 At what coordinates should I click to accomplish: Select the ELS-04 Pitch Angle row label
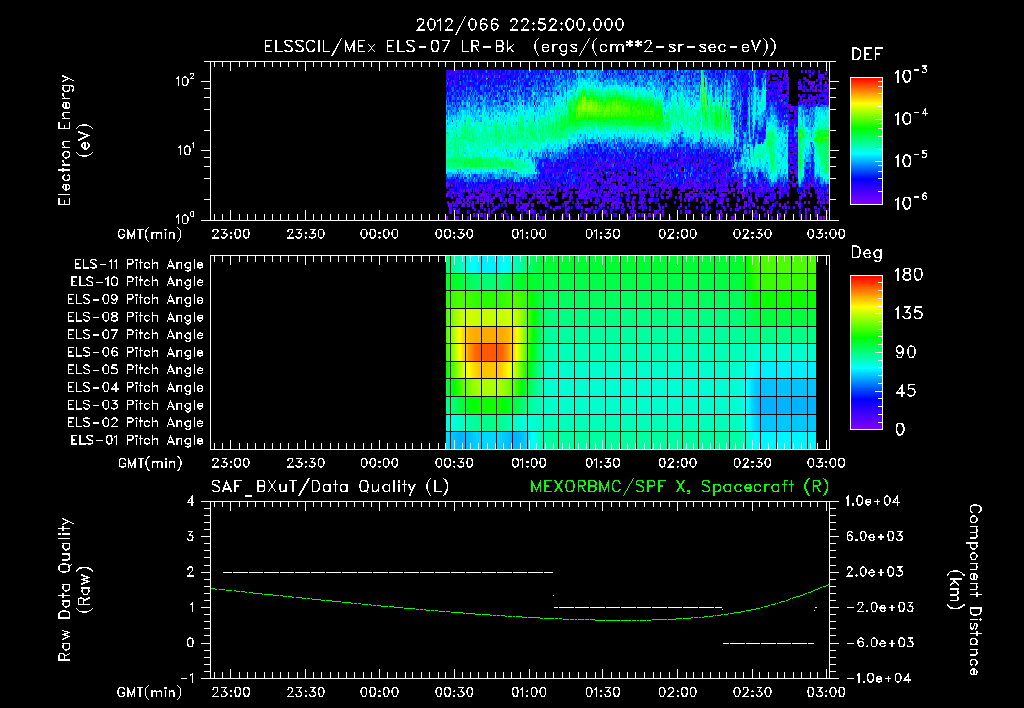(x=135, y=387)
